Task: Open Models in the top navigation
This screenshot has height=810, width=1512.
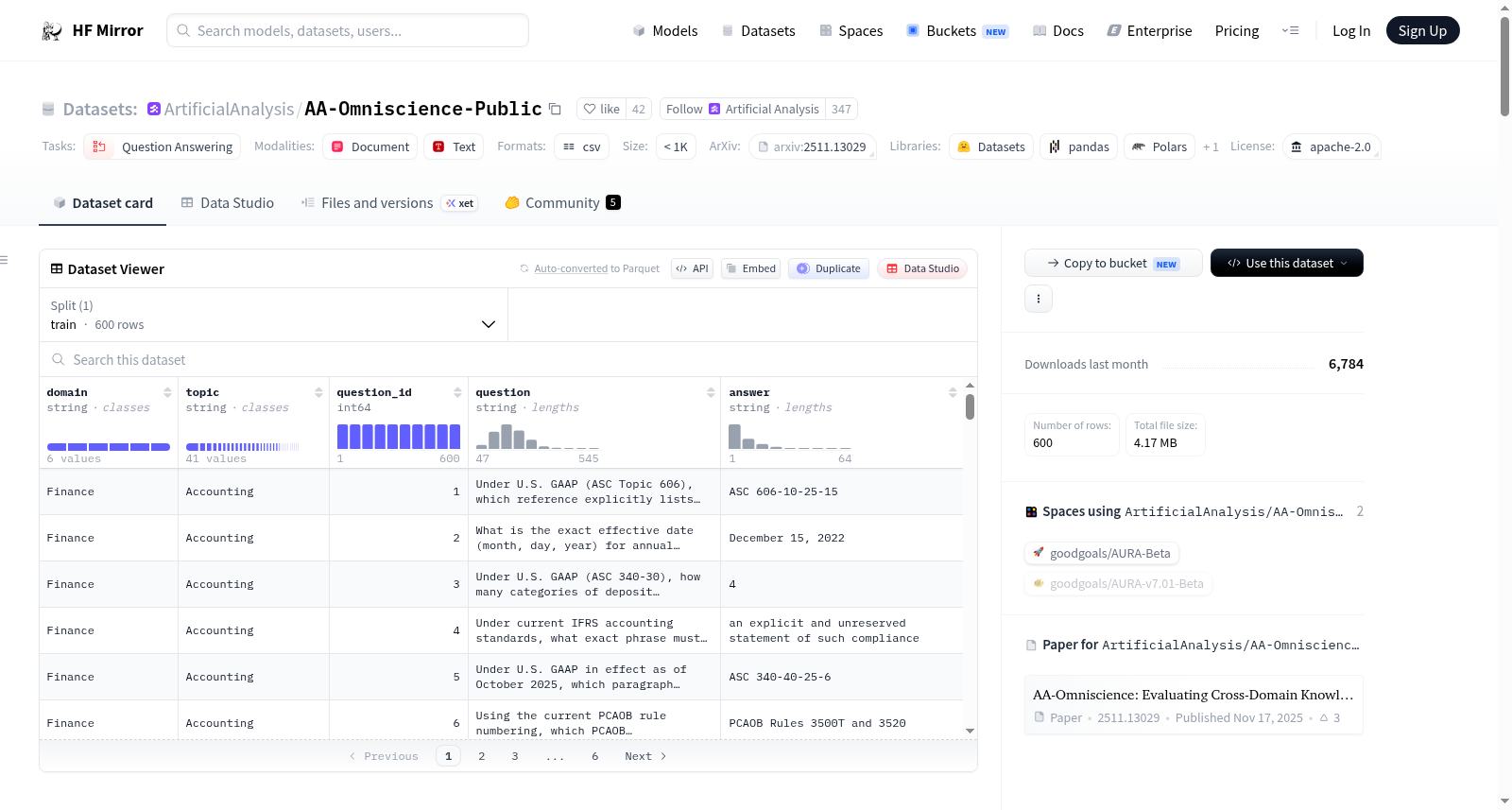Action: 665,30
